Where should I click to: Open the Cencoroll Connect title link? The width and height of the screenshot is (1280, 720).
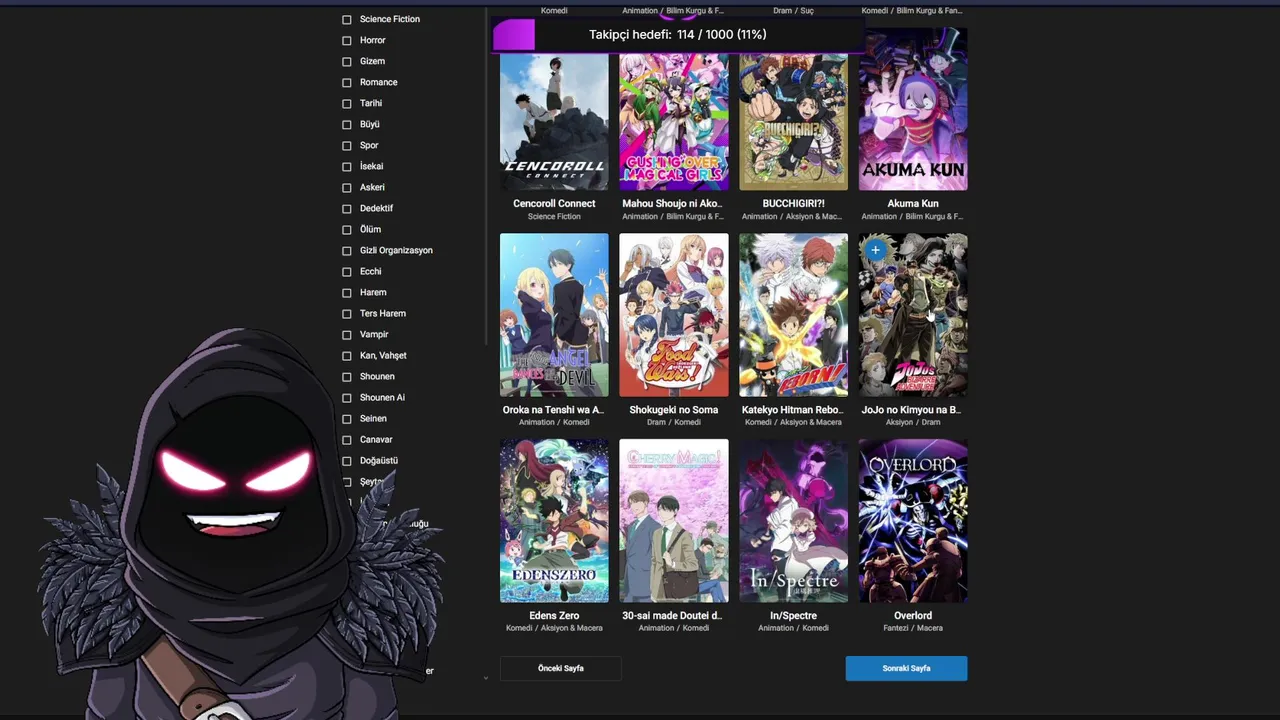tap(554, 204)
